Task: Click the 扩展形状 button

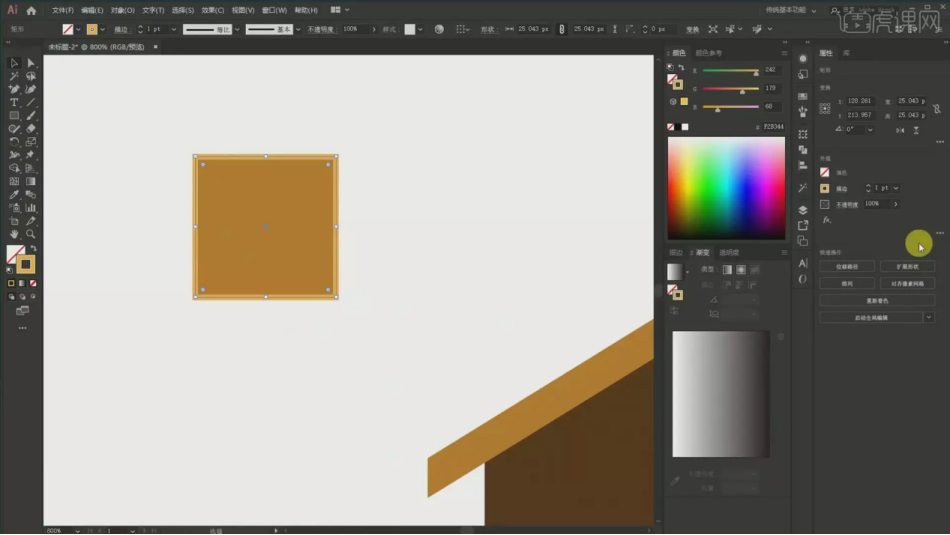Action: pyautogui.click(x=907, y=267)
